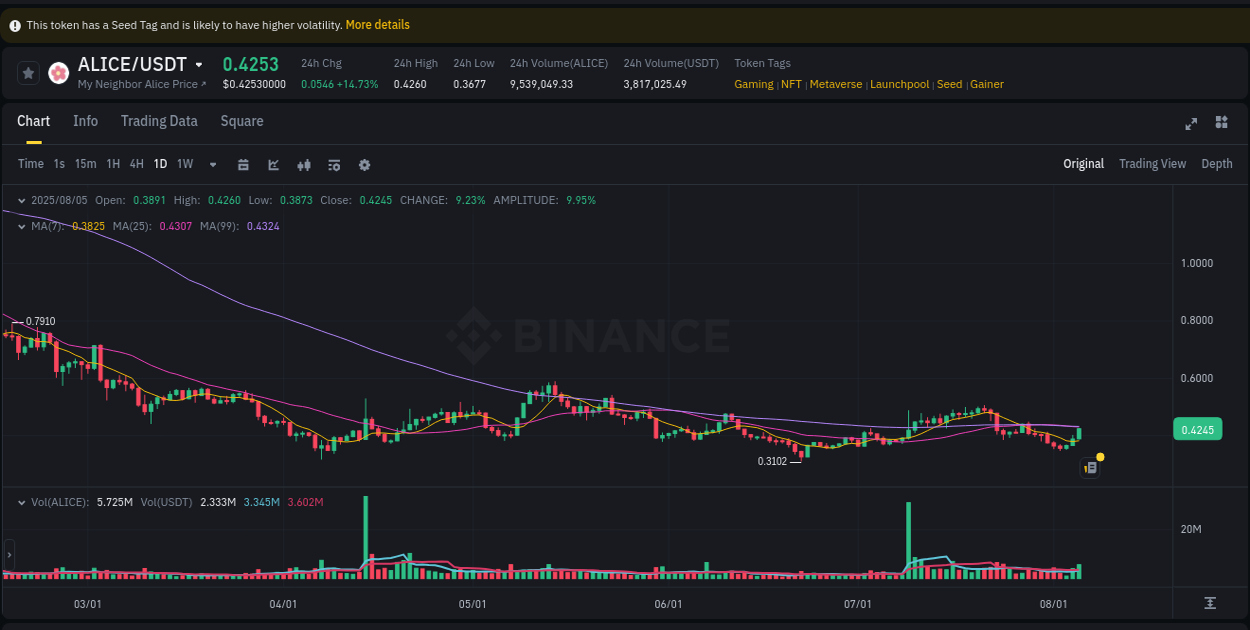Select the line chart style icon
The height and width of the screenshot is (630, 1250).
[273, 164]
